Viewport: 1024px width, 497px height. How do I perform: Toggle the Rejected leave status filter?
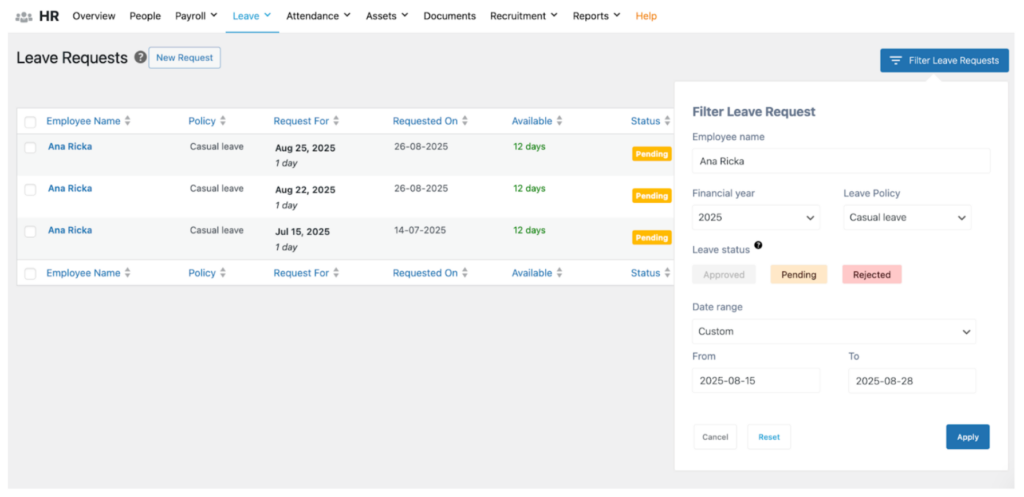click(871, 274)
